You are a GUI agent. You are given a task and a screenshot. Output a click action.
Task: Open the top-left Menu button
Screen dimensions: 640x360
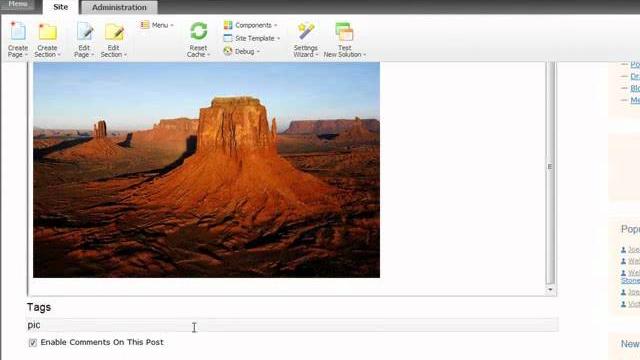[x=18, y=4]
